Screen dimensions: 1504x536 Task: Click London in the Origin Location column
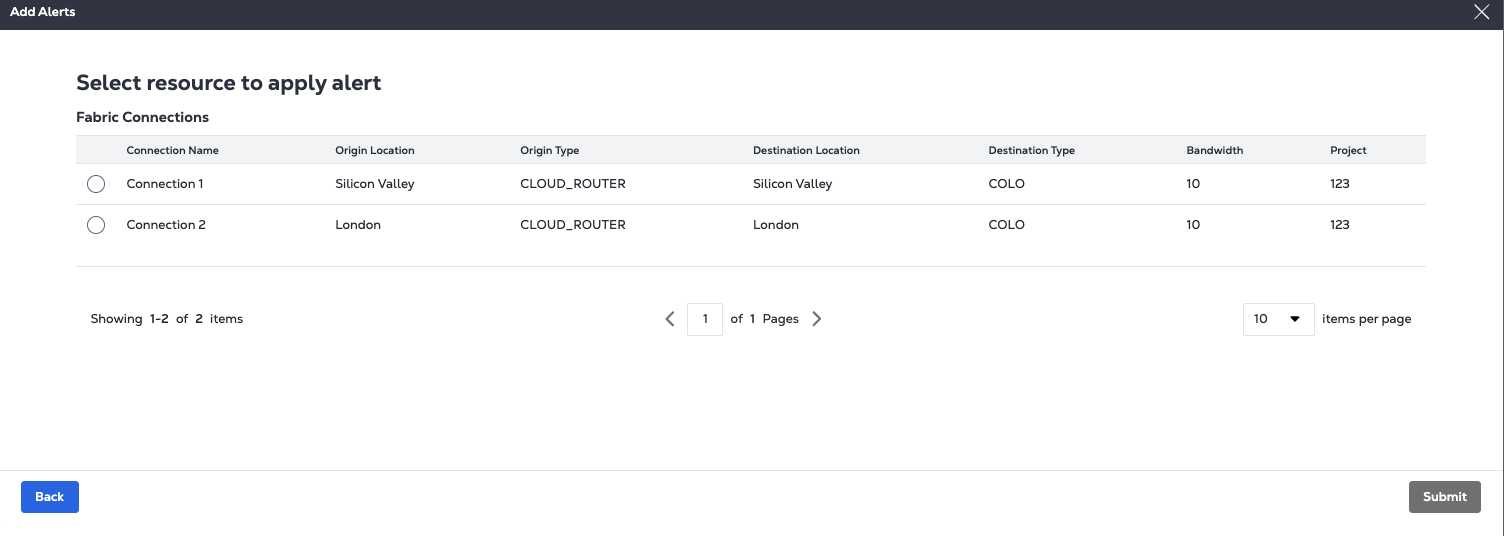358,225
